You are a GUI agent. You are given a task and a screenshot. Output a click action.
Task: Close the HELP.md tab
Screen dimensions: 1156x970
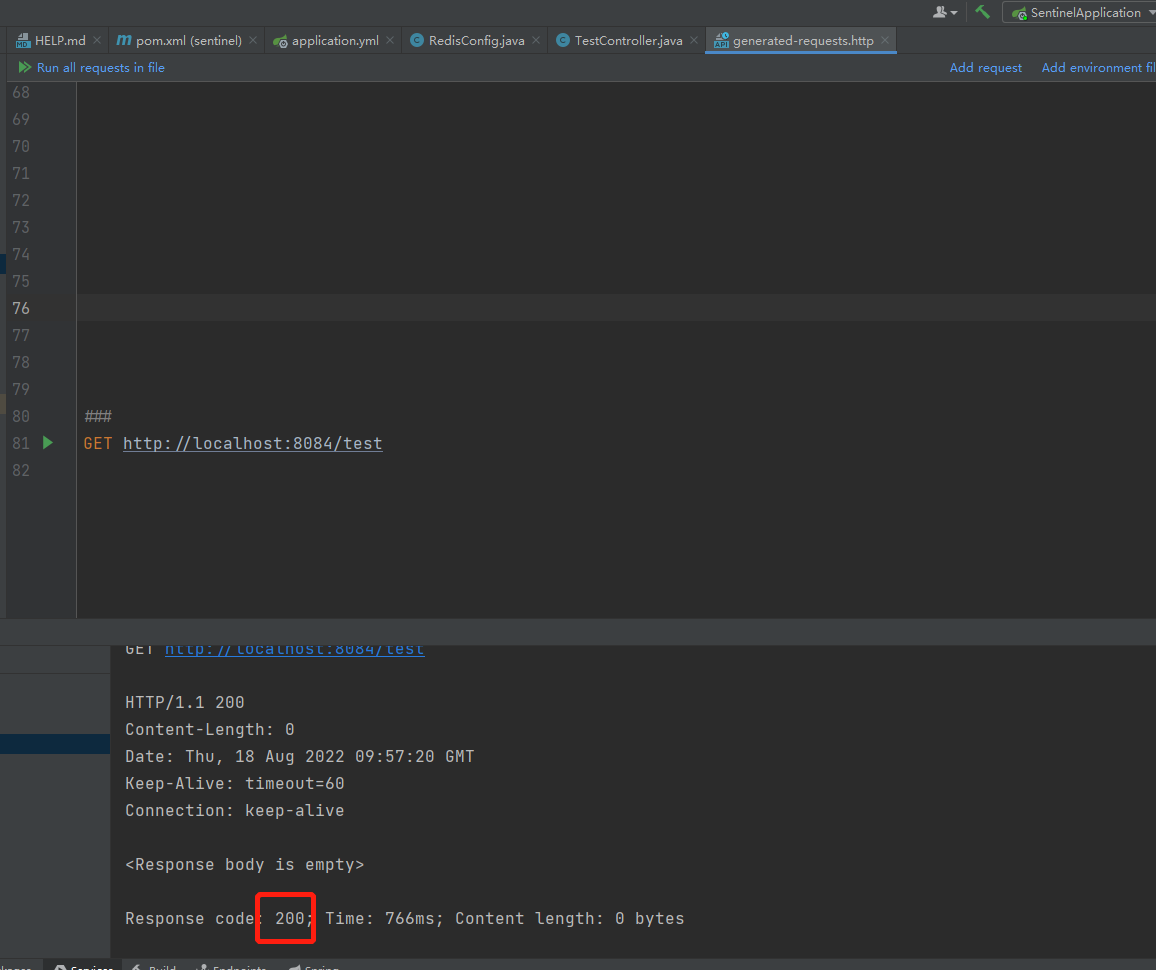coord(97,41)
